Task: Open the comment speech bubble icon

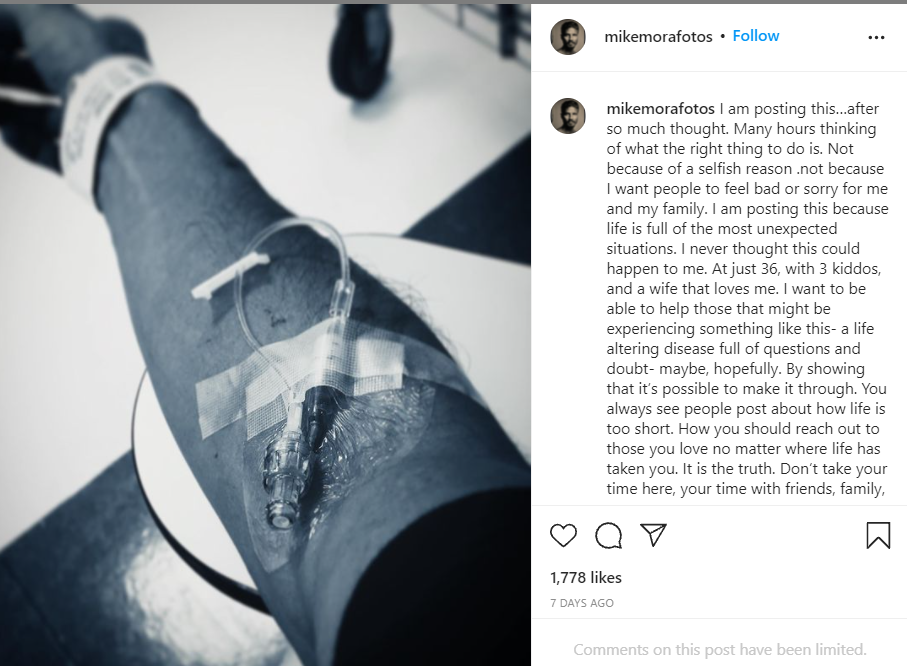Action: (x=609, y=535)
